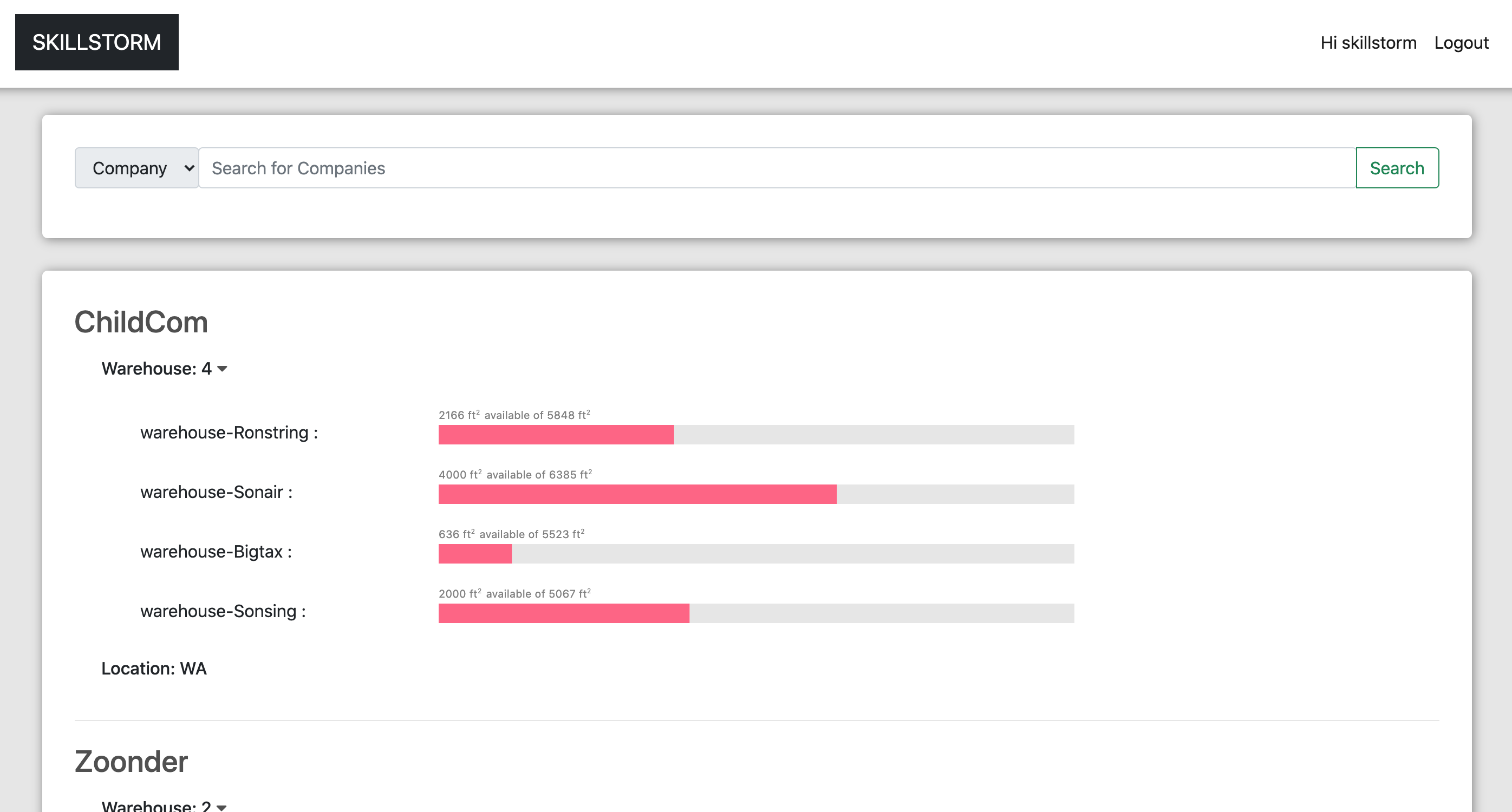Click the Logout link
Viewport: 1512px width, 812px height.
point(1461,43)
